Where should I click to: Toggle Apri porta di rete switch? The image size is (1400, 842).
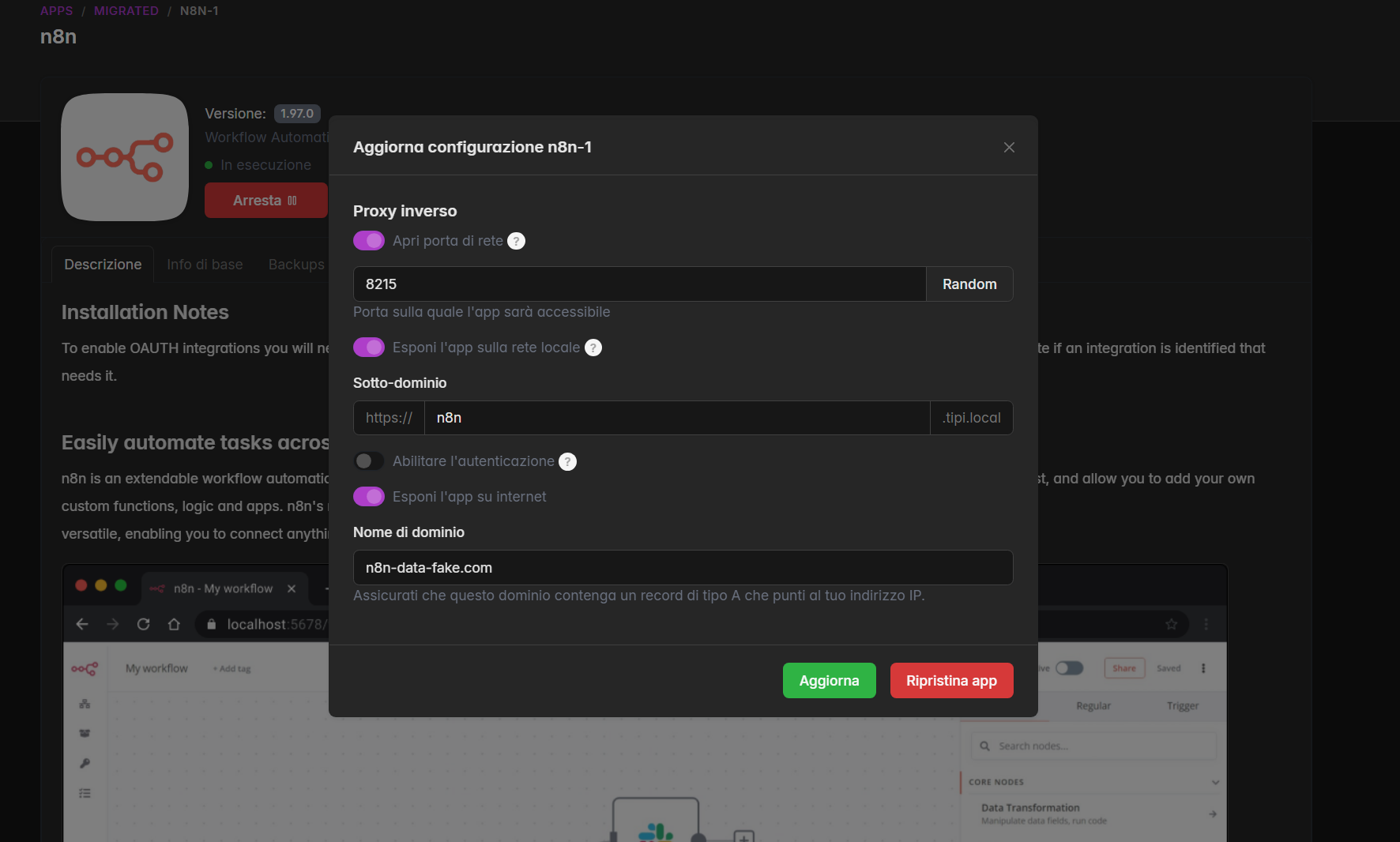[369, 241]
